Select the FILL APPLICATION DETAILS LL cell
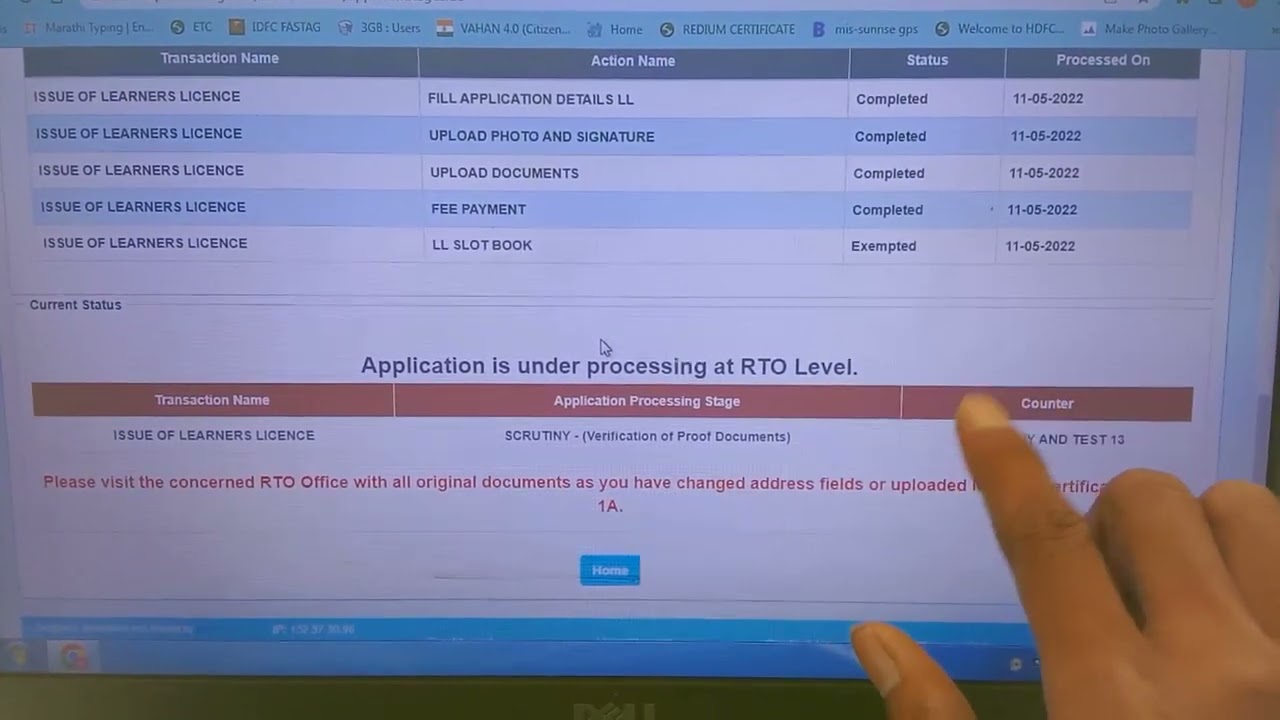1280x720 pixels. click(x=531, y=99)
